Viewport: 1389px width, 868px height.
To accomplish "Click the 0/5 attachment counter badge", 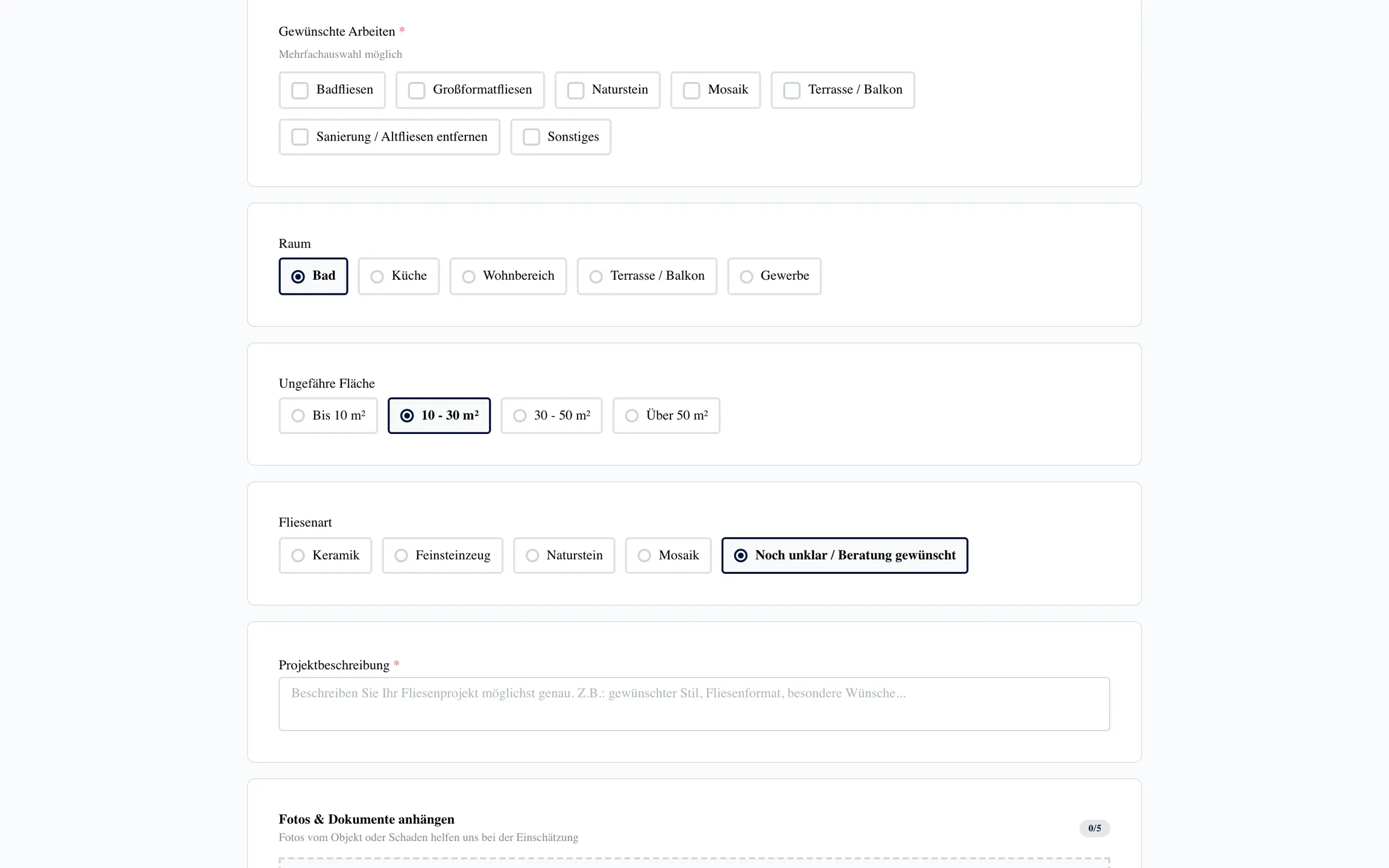I will [x=1094, y=828].
